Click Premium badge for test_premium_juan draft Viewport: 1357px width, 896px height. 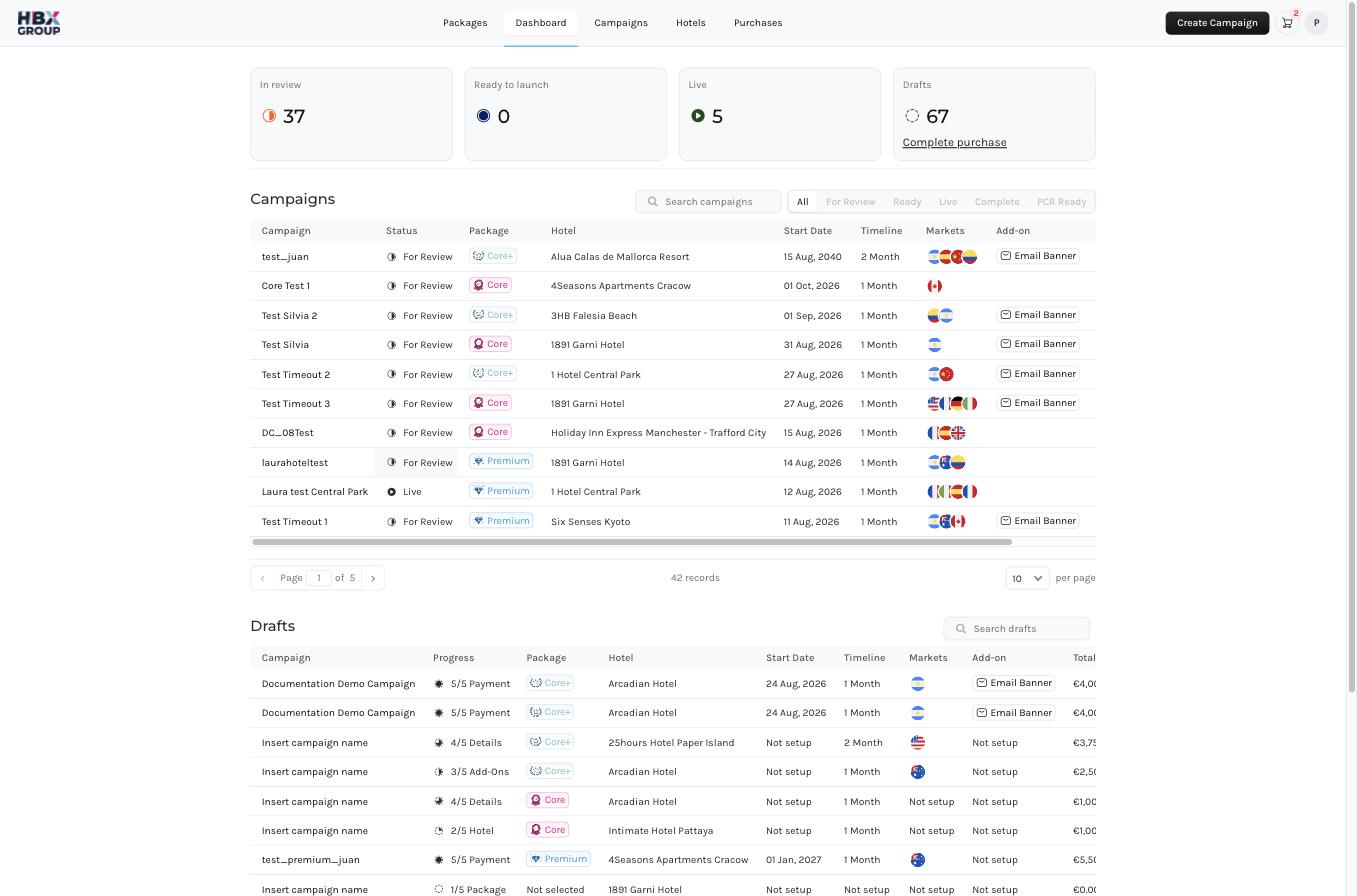pos(558,859)
